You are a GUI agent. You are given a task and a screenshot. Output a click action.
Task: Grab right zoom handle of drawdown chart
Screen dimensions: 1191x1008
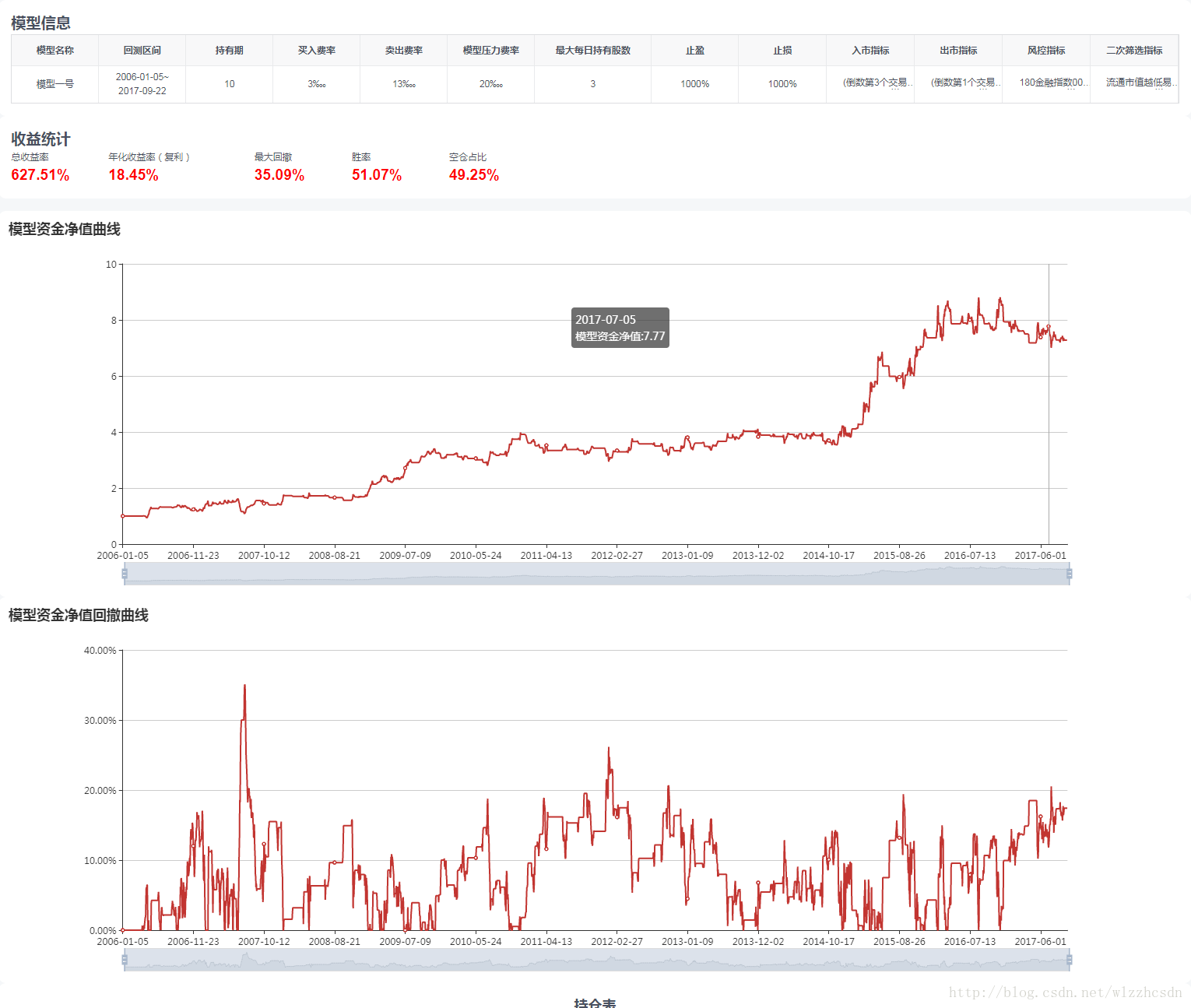point(1070,961)
